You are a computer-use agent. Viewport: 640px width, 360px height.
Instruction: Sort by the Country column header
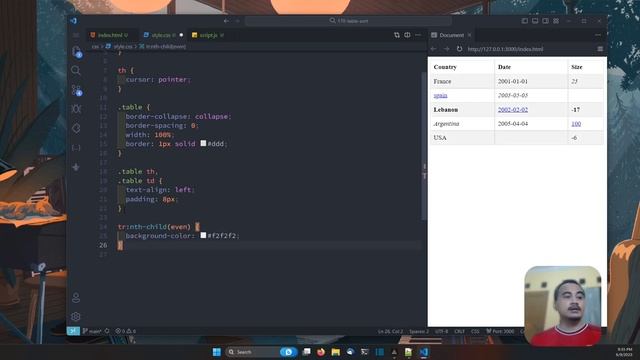click(462, 67)
